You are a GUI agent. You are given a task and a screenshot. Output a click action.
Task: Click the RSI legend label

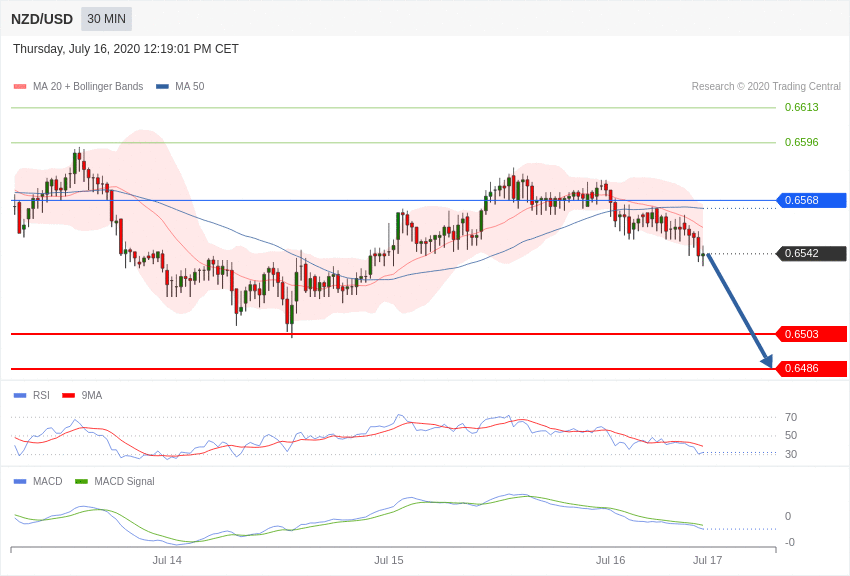tap(41, 396)
